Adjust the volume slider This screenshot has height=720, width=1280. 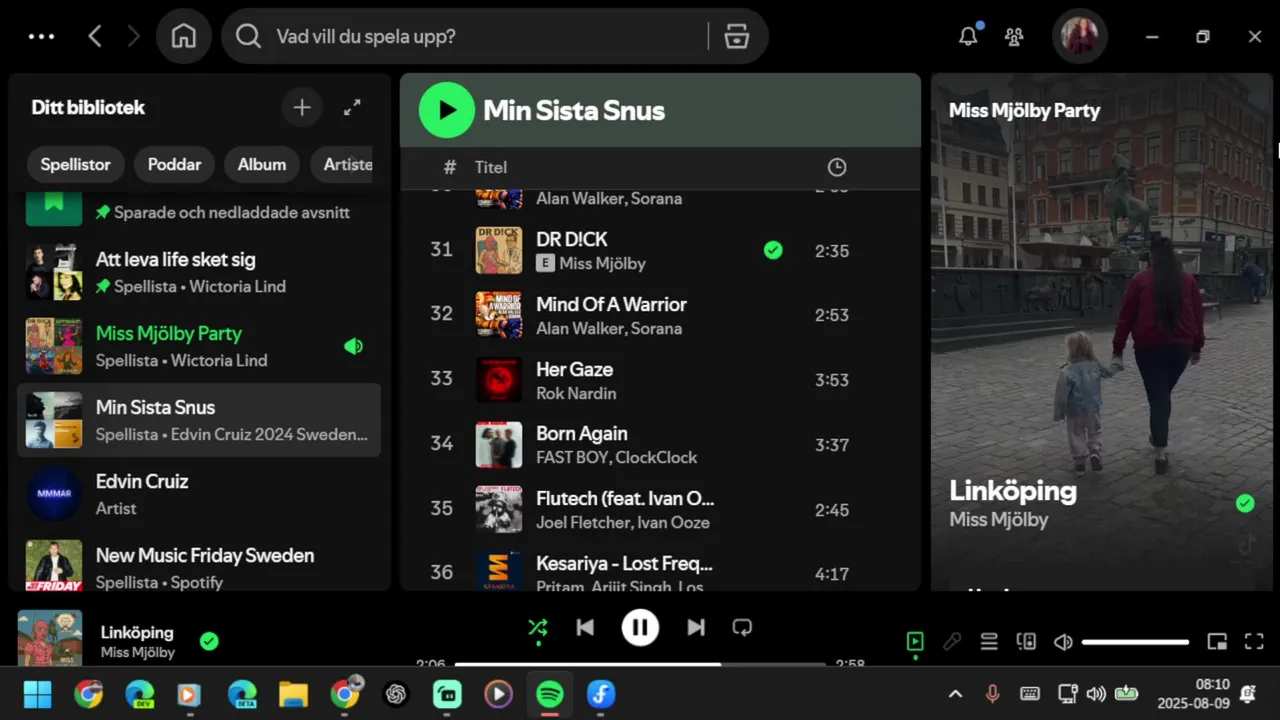click(x=1135, y=642)
